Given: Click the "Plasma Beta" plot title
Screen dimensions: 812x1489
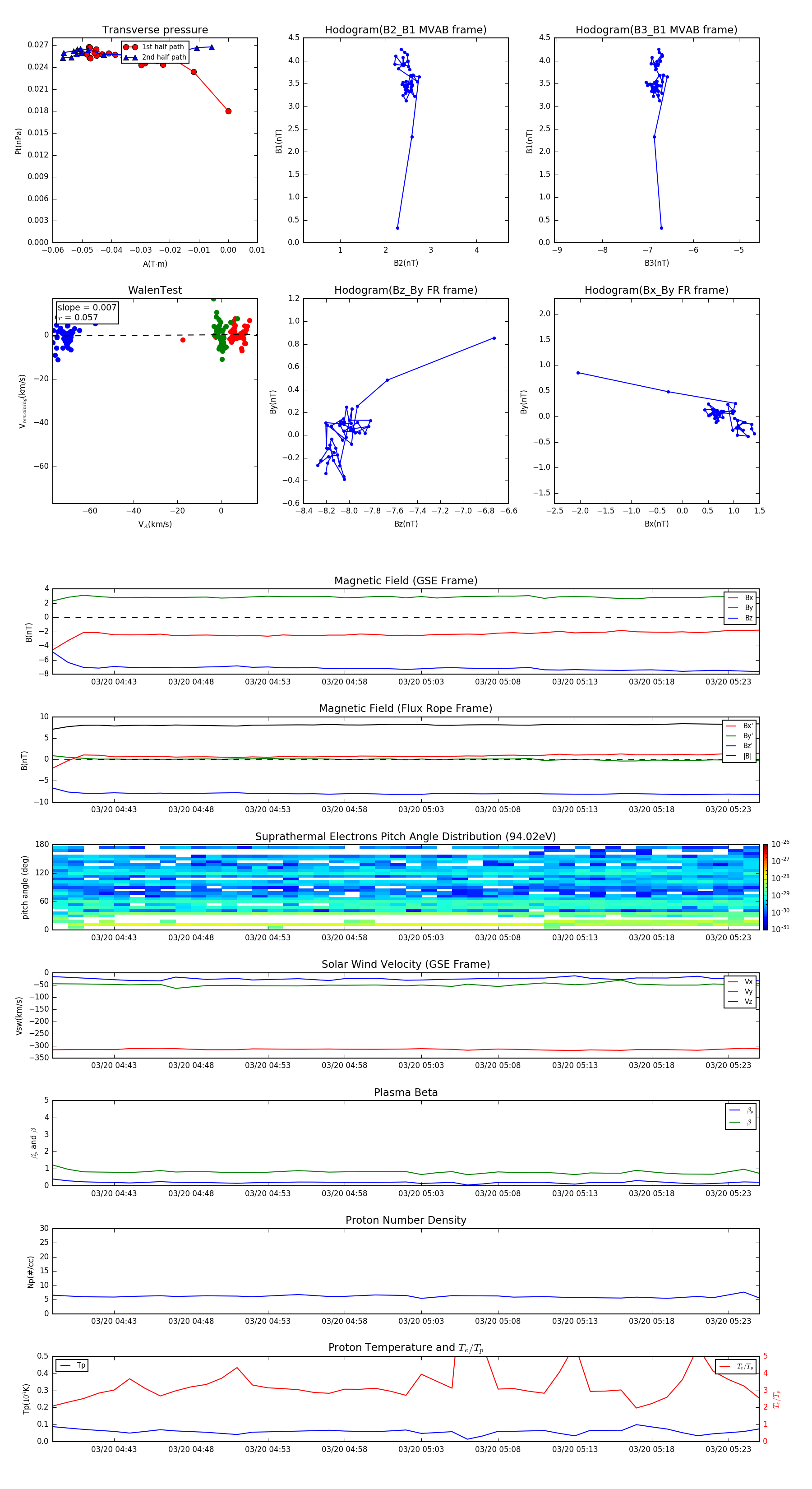Looking at the screenshot, I should click(406, 1093).
